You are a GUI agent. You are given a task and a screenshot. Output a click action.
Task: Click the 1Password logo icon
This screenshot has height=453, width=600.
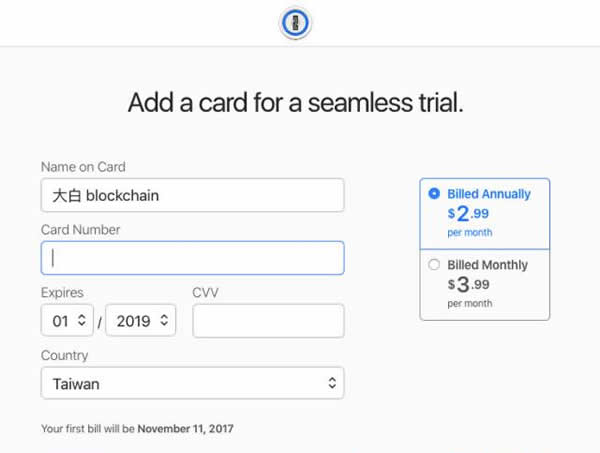pos(296,22)
